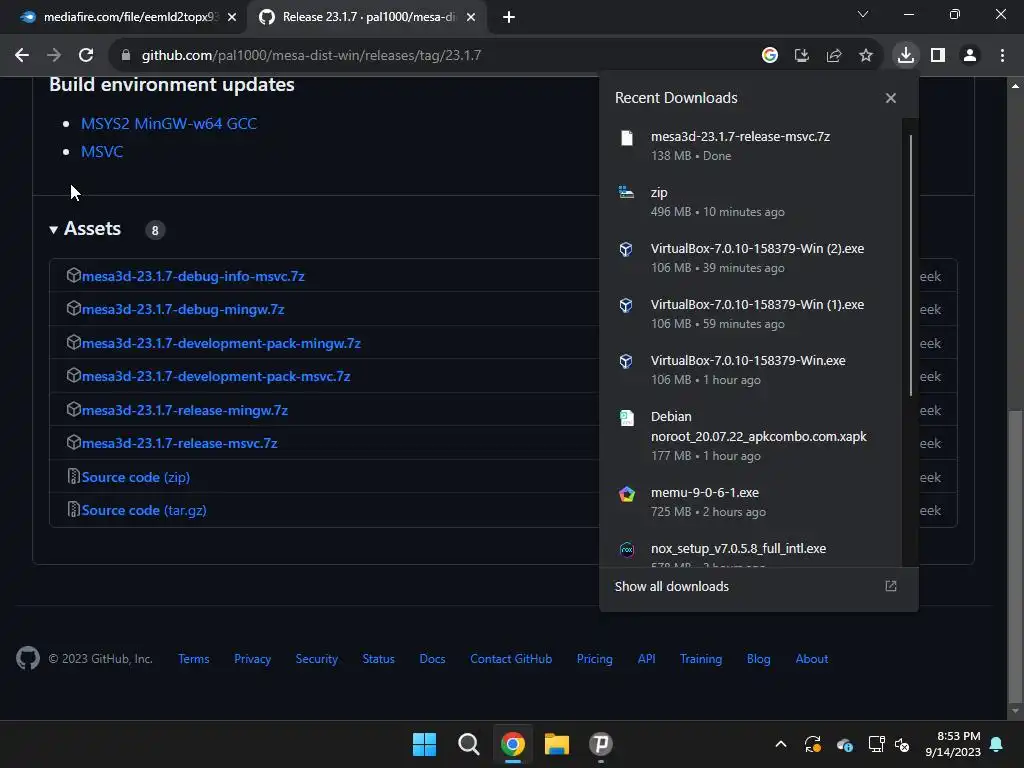Open the notification bell in taskbar
This screenshot has height=768, width=1024.
(996, 744)
